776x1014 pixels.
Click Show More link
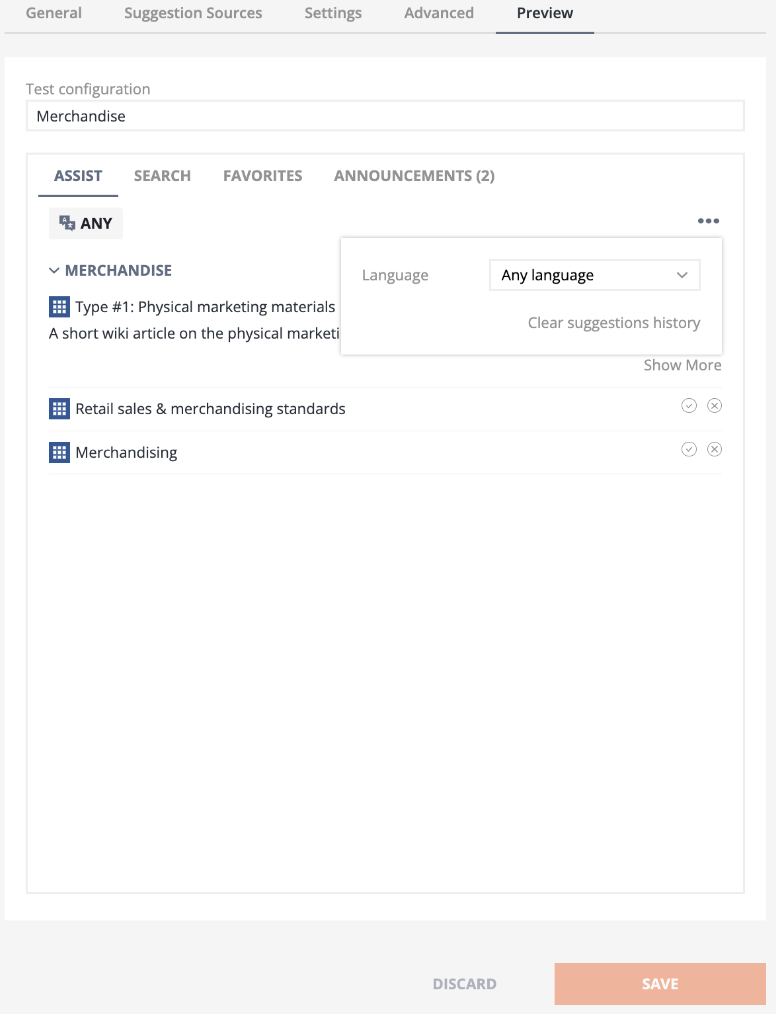[x=682, y=365]
